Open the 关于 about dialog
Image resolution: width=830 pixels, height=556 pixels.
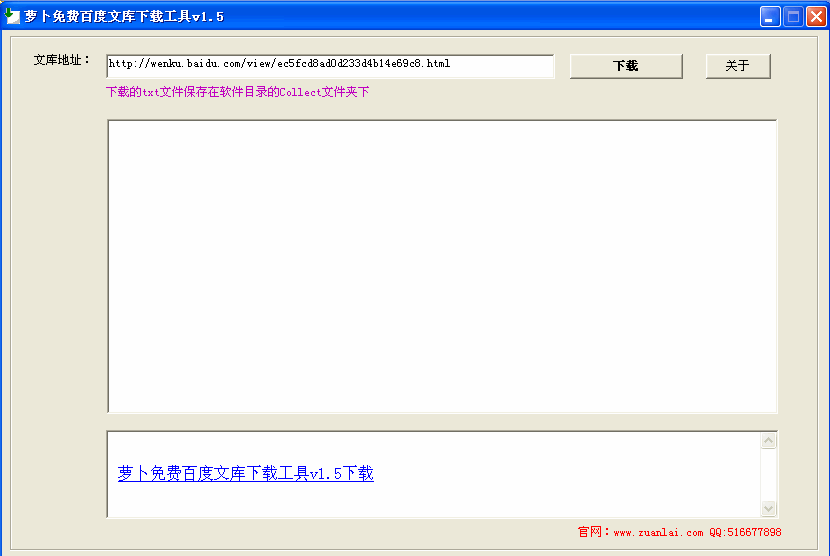[737, 66]
